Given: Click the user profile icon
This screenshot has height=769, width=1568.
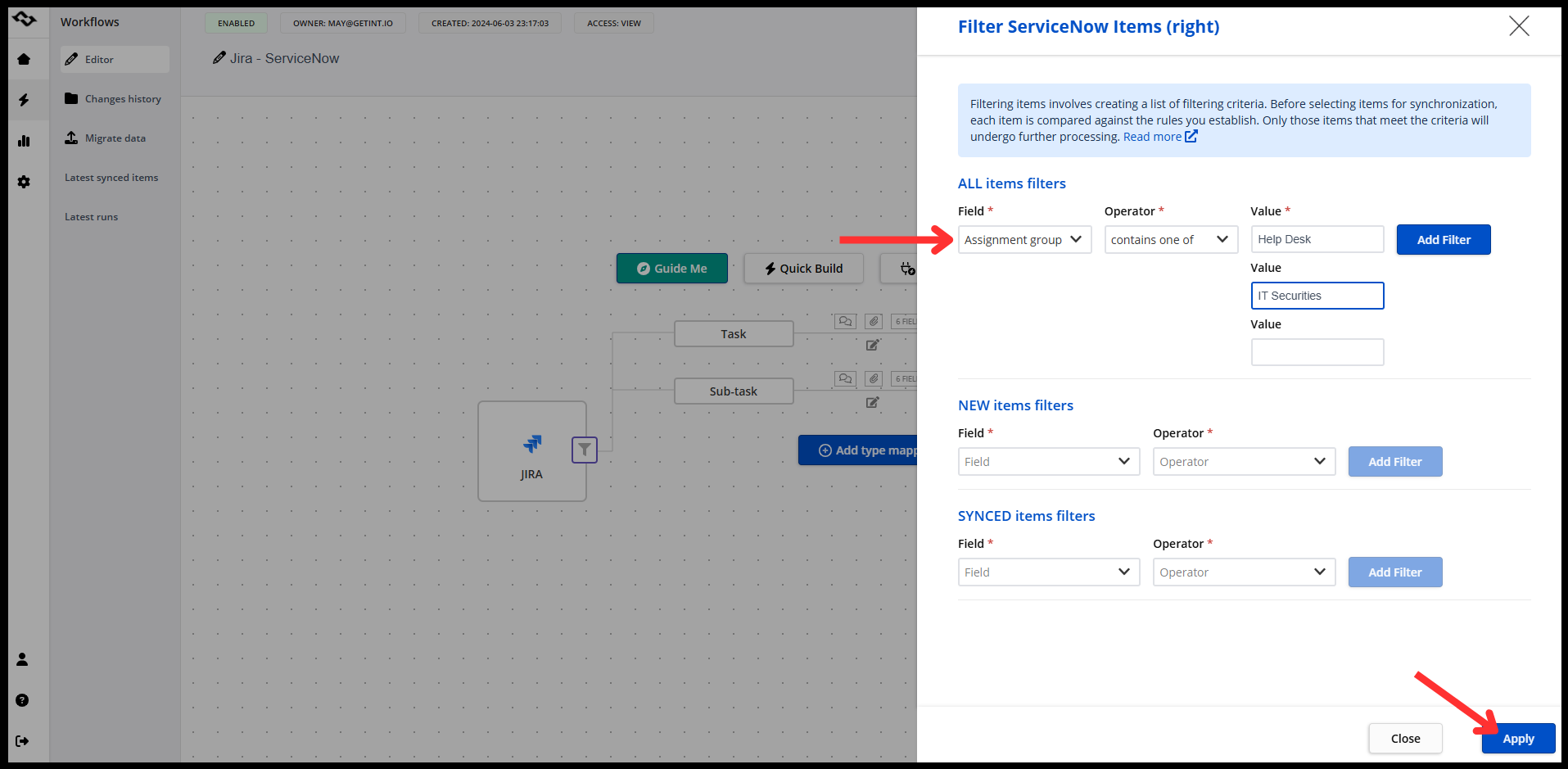Looking at the screenshot, I should [x=22, y=659].
